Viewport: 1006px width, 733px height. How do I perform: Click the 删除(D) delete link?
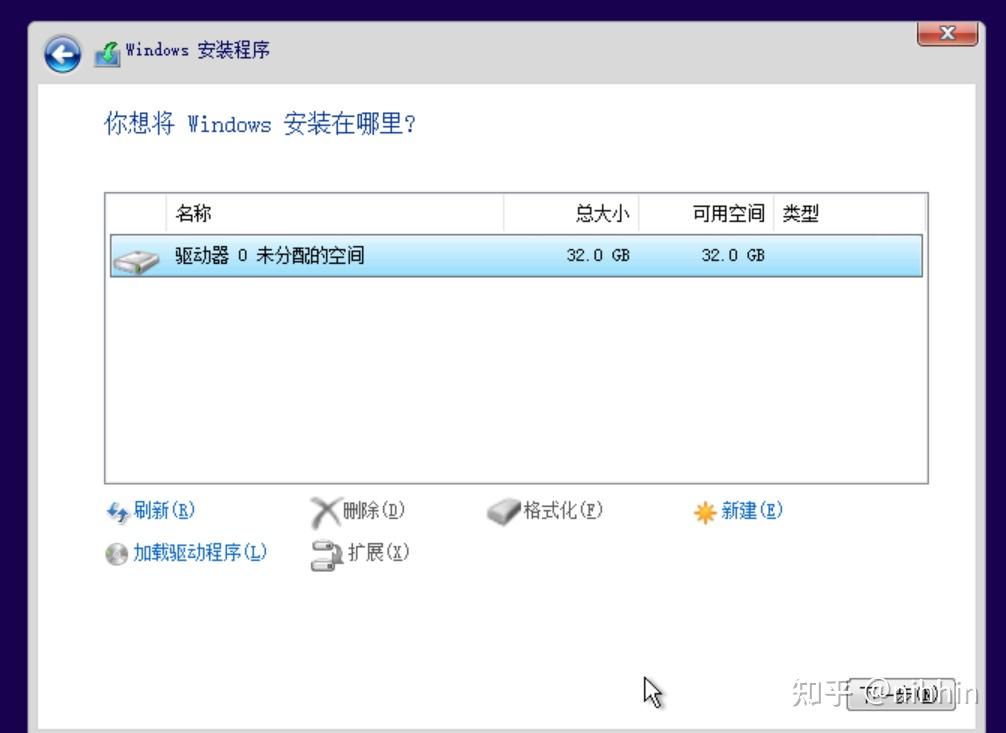tap(374, 511)
